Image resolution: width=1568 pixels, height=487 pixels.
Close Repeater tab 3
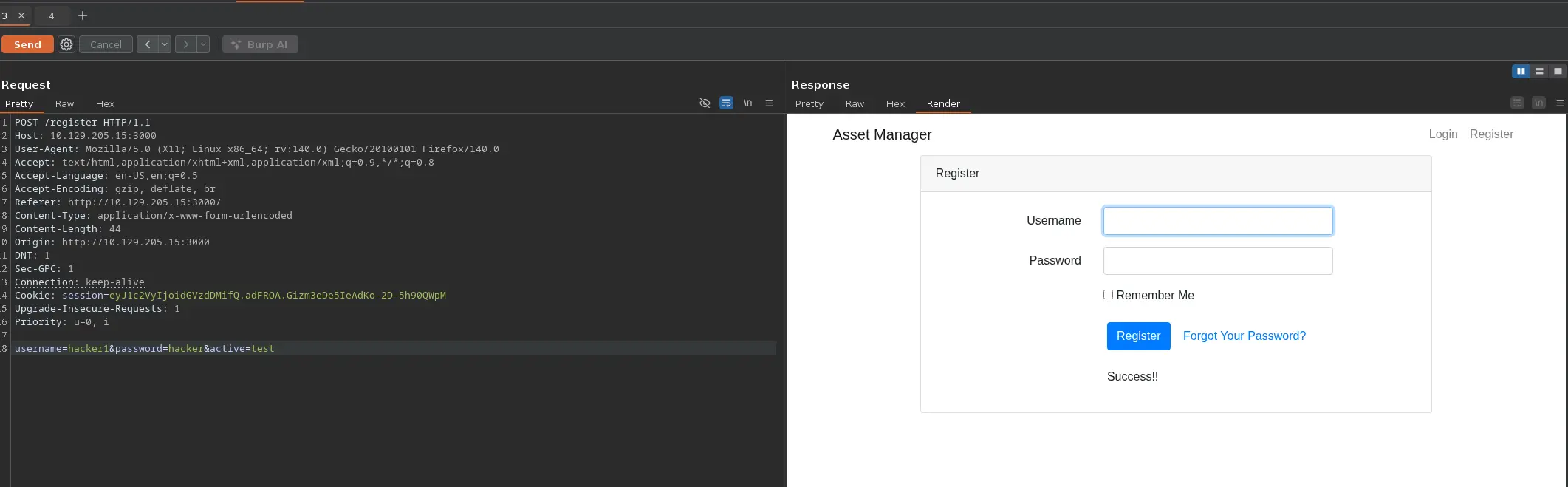click(21, 16)
